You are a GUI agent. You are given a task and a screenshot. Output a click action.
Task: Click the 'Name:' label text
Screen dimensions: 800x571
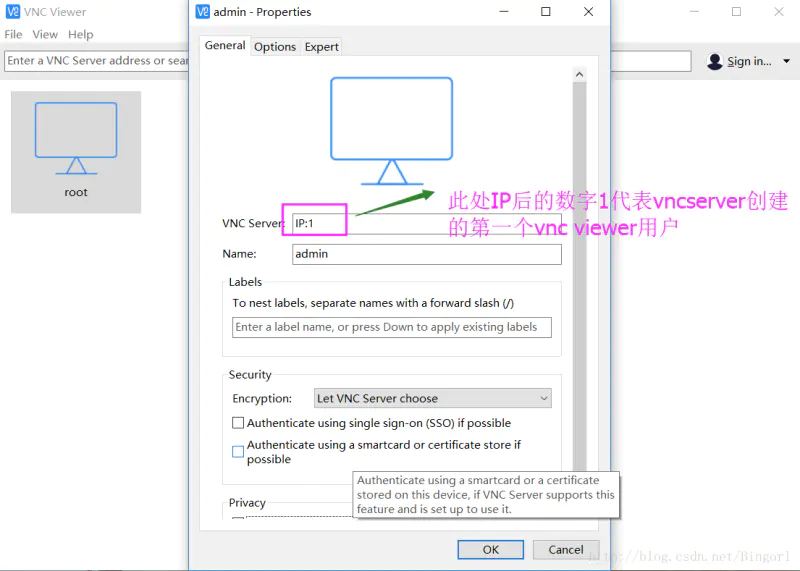[239, 254]
